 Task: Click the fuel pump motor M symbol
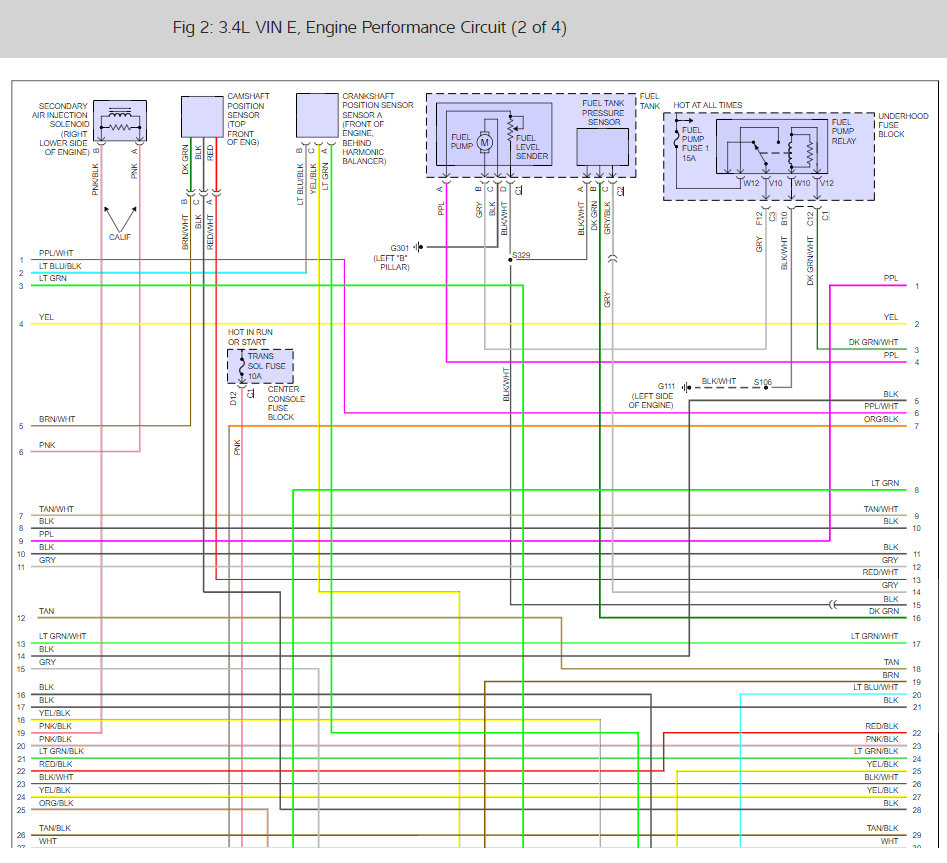(485, 142)
